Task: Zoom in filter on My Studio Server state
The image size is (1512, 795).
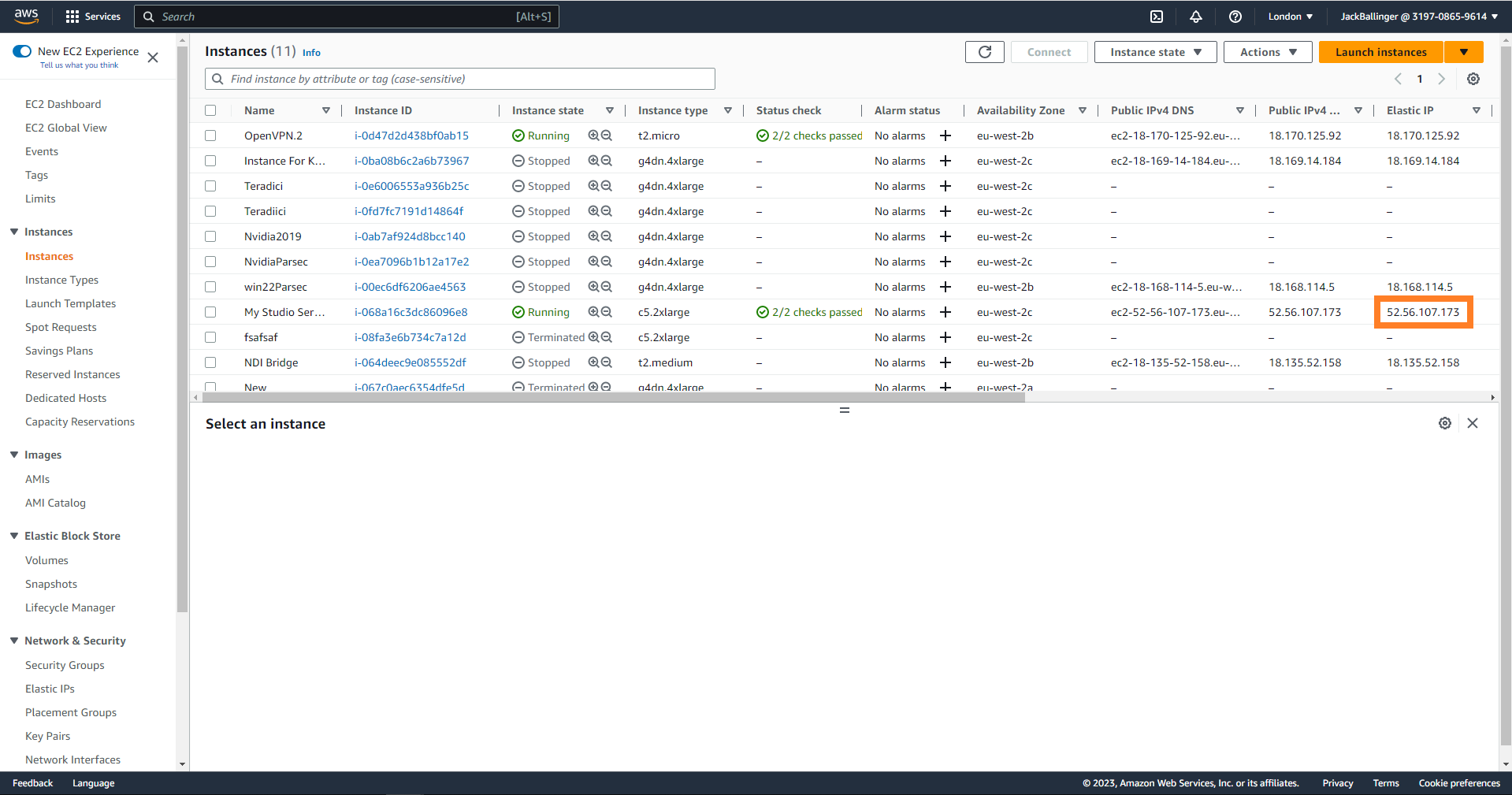Action: pos(593,312)
